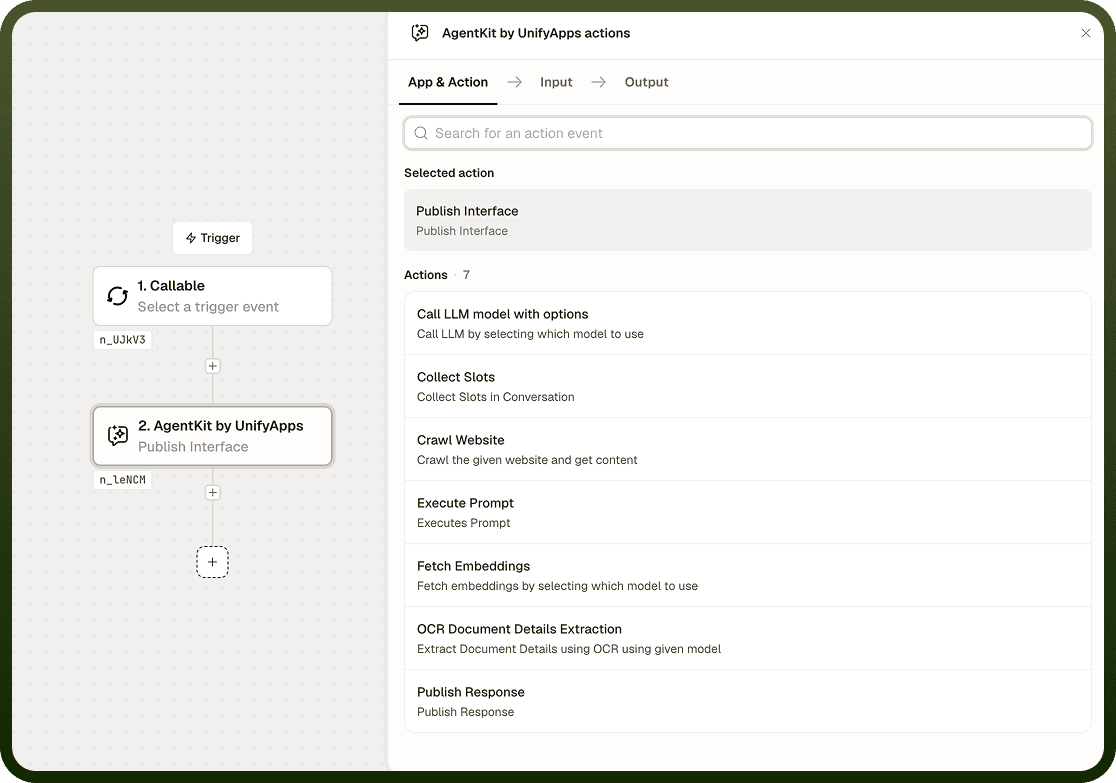Select the 2. AgentKit by UnifyApps node

click(x=212, y=436)
